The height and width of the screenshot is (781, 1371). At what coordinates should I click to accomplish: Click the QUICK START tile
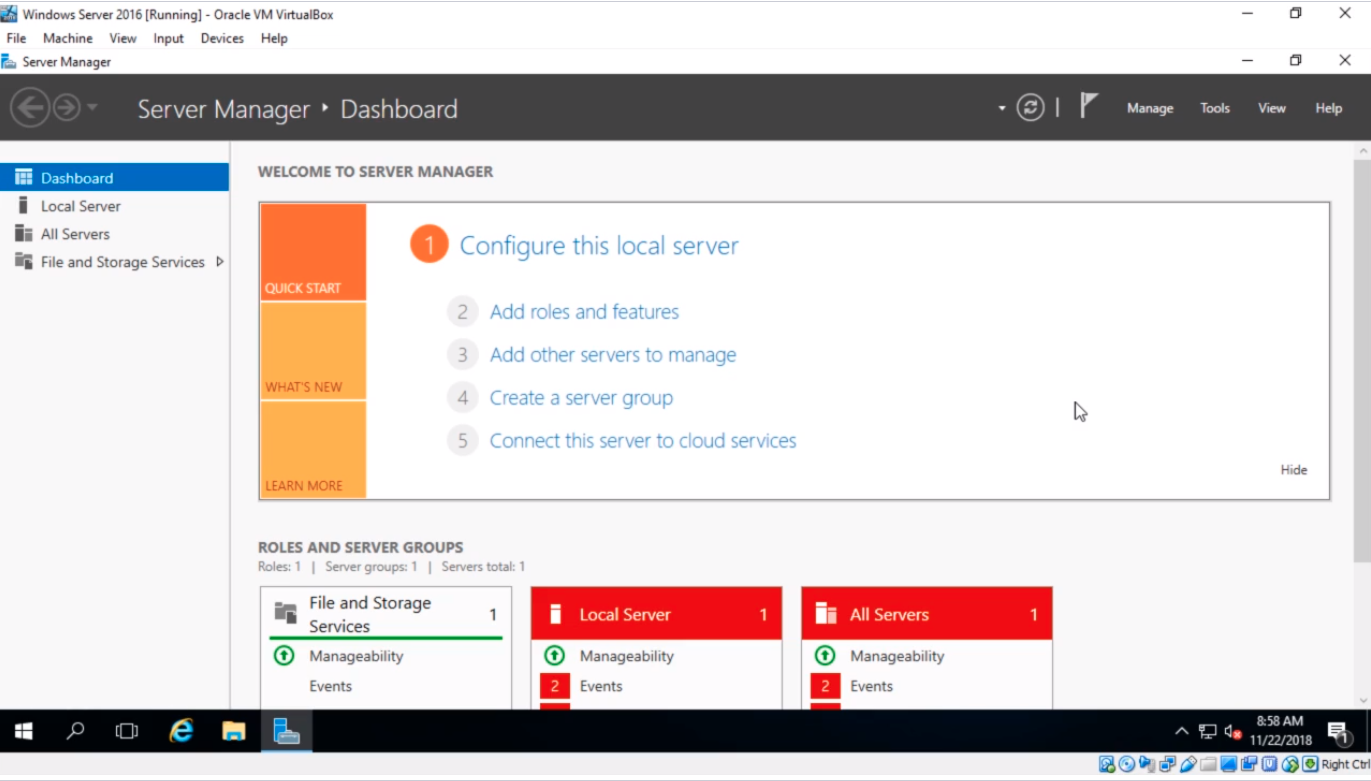tap(313, 252)
